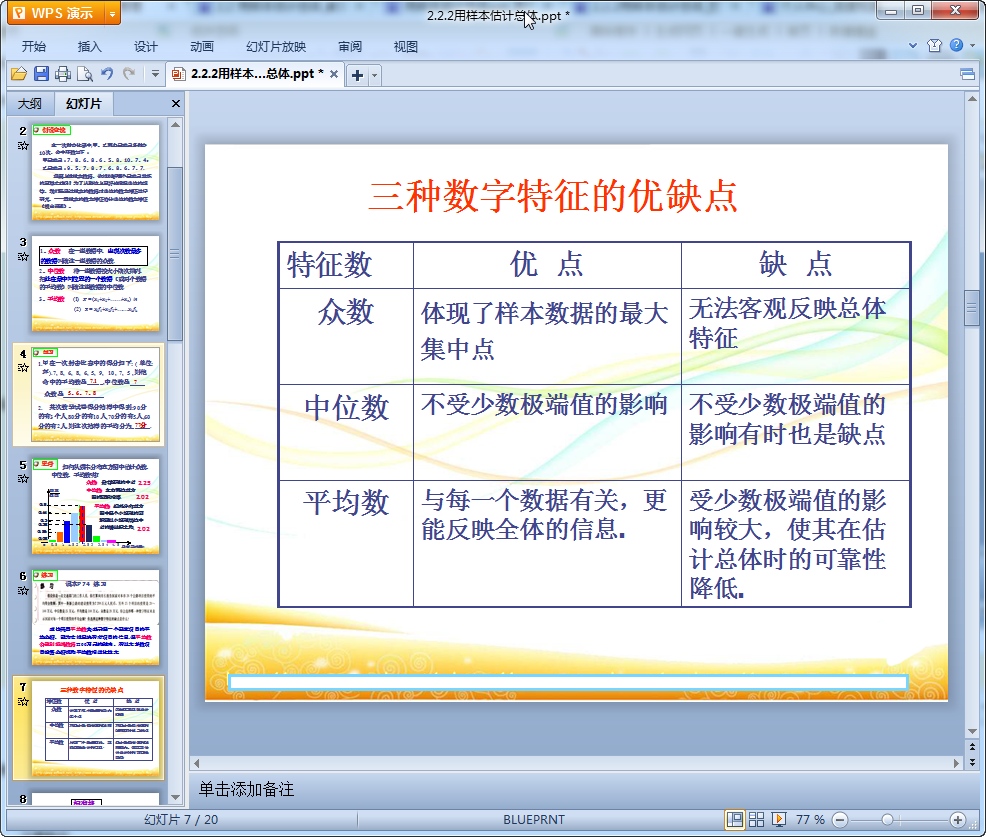Switch to slide sorter view

coord(756,819)
